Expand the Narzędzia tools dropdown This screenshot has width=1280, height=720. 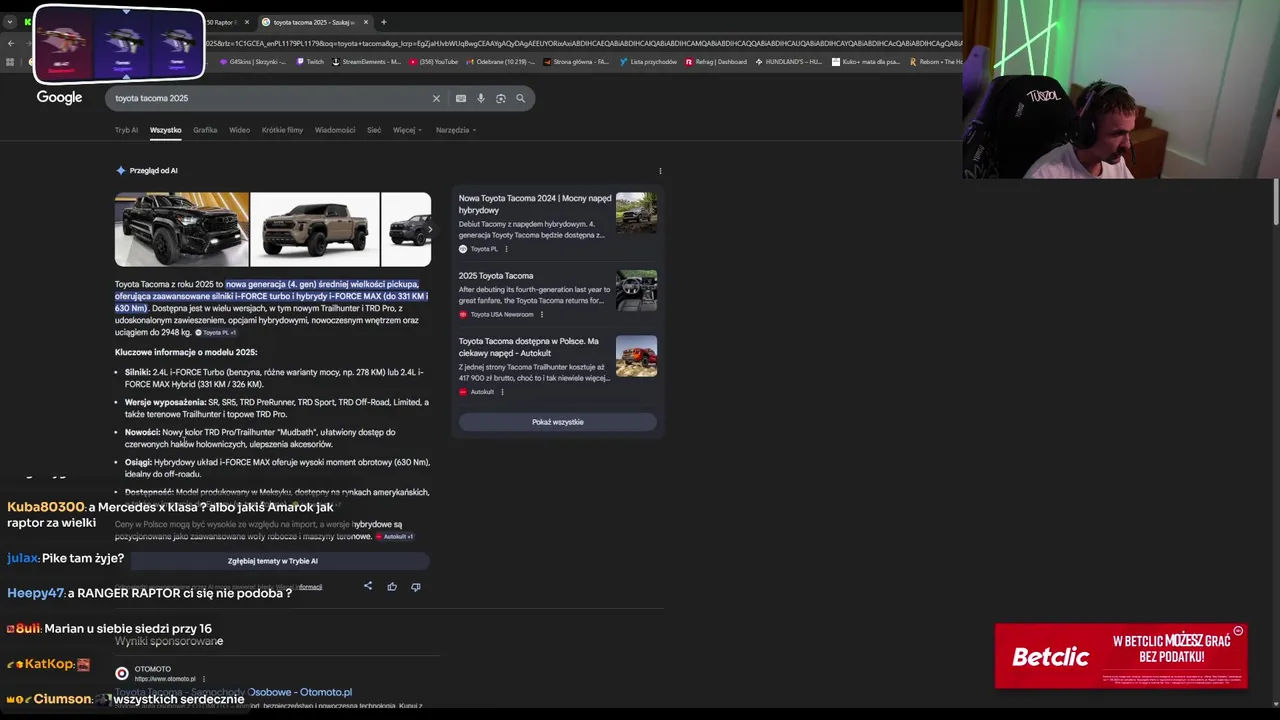(456, 130)
